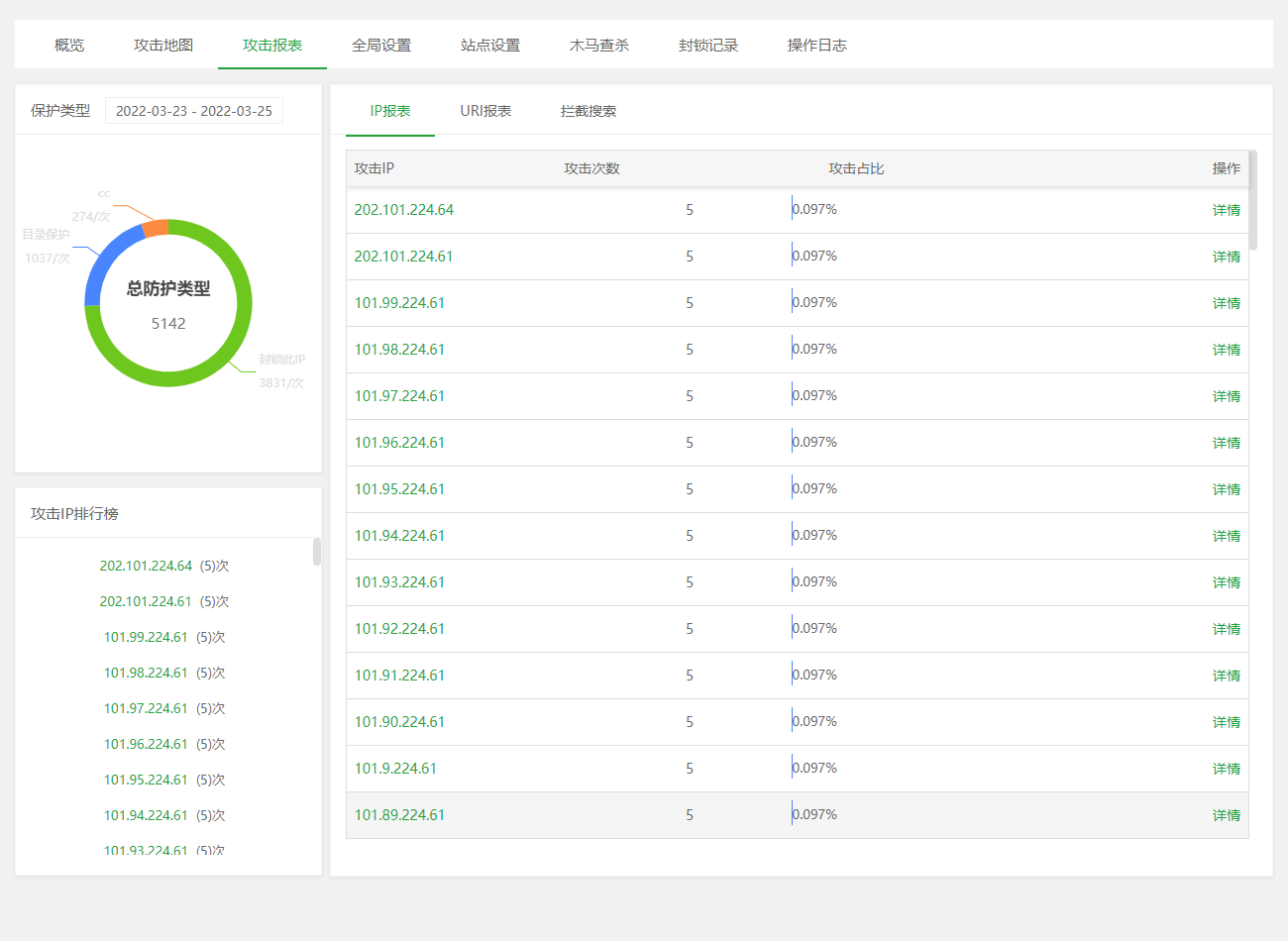
Task: Open 详情 for IP 202.101.224.64
Action: (1226, 210)
